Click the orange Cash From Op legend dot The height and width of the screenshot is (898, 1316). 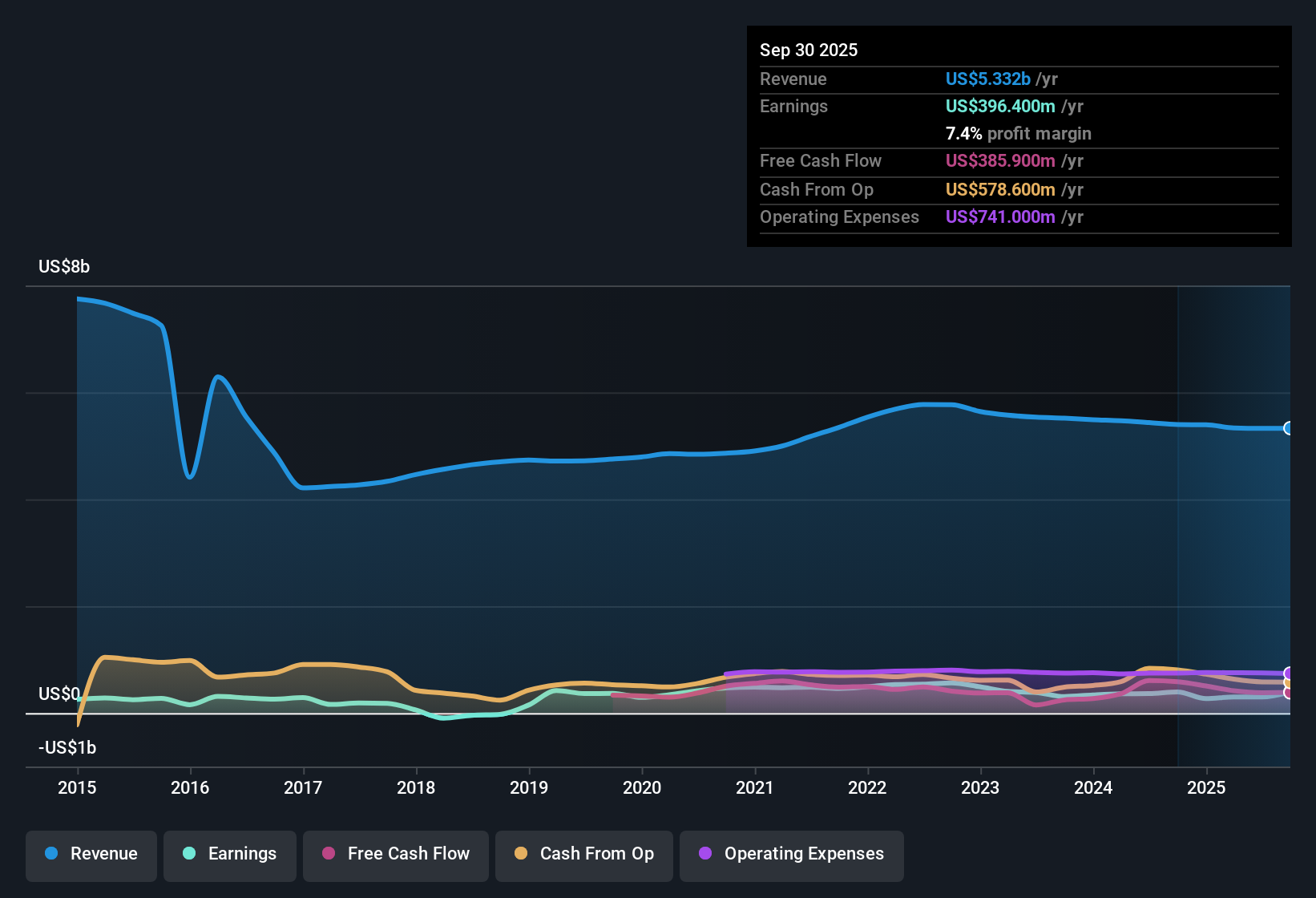click(521, 854)
